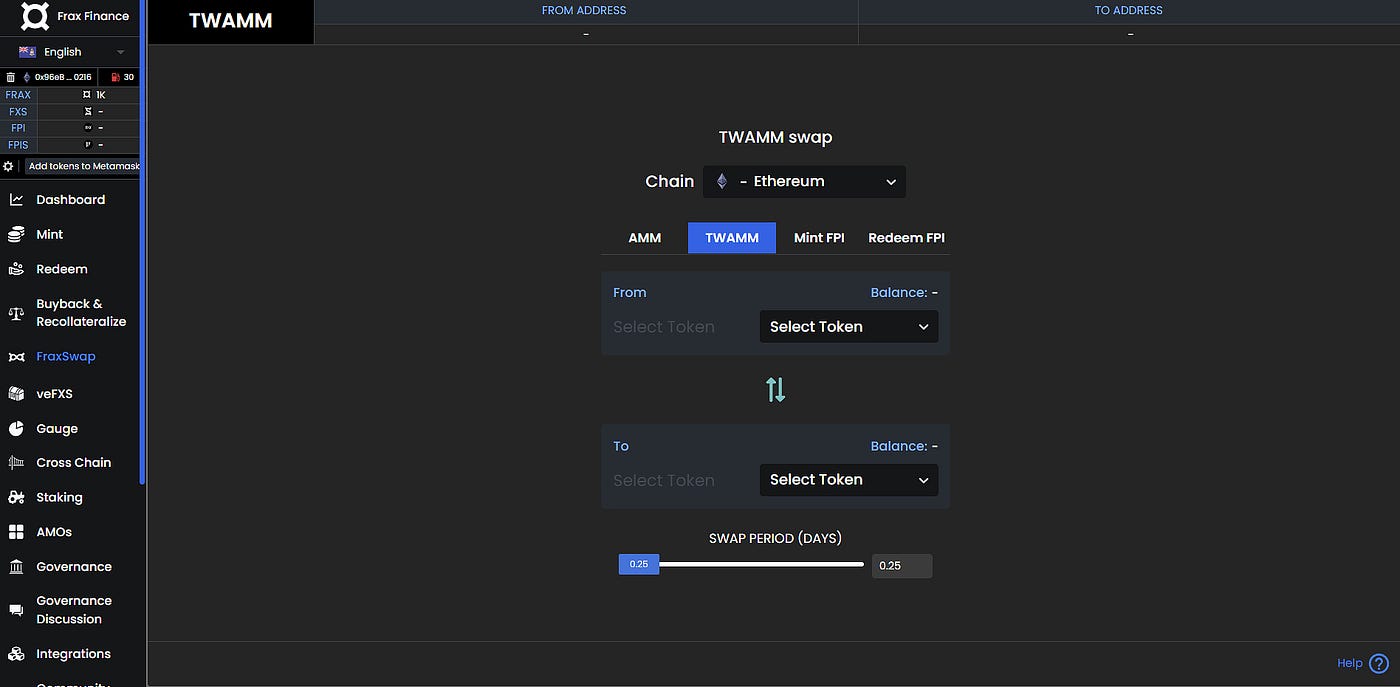Open the Chain Ethereum dropdown
The image size is (1400, 687).
click(x=804, y=181)
